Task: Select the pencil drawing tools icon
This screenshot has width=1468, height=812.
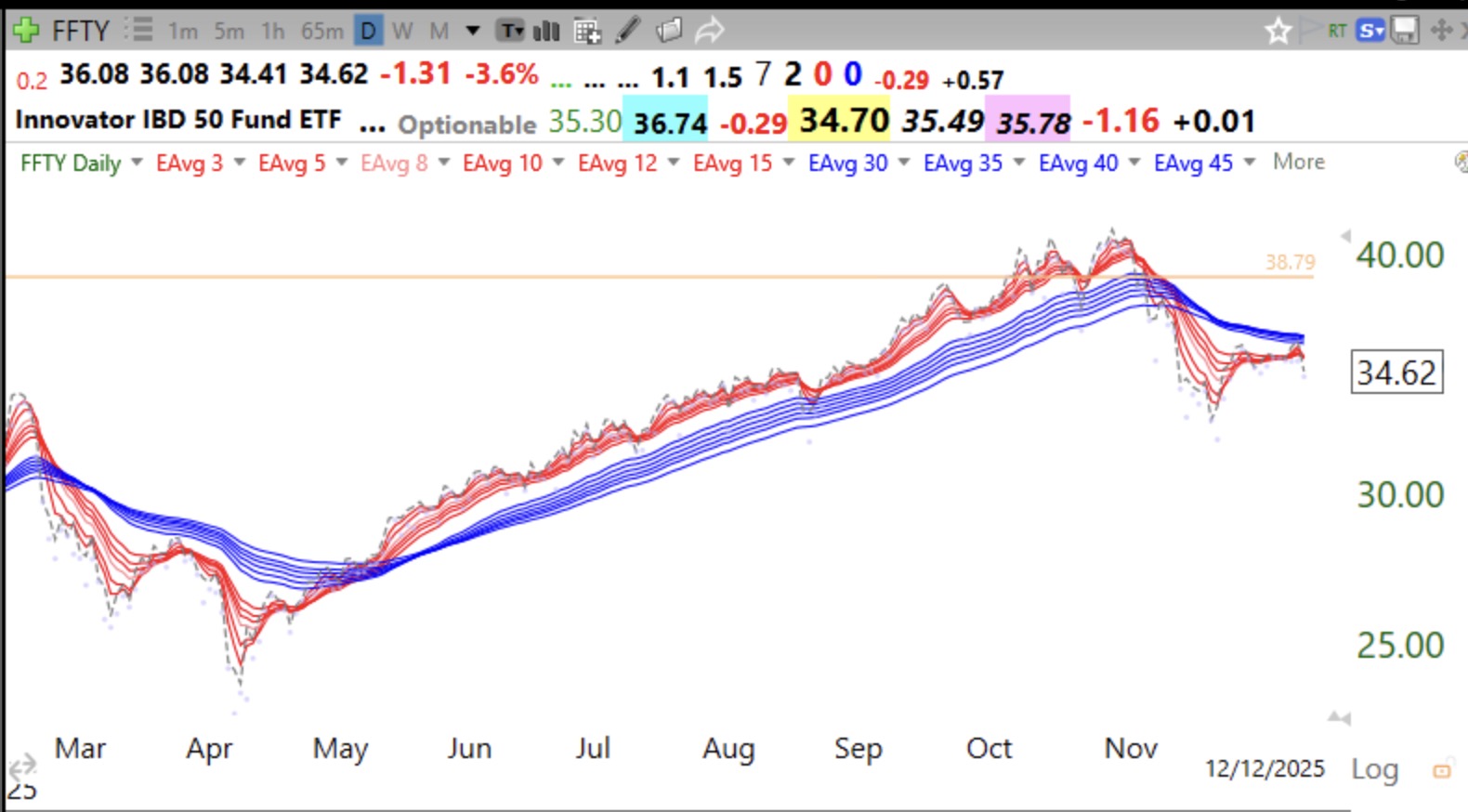Action: click(x=628, y=31)
